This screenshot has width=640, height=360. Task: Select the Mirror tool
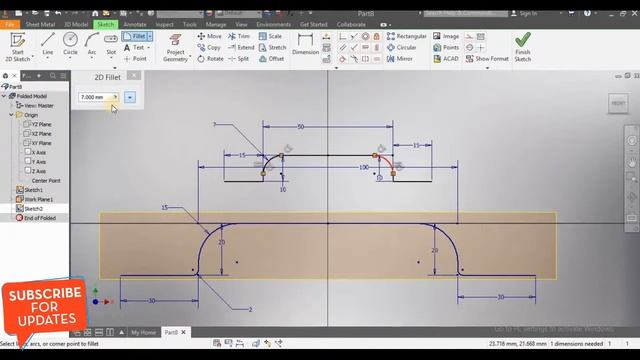400,59
